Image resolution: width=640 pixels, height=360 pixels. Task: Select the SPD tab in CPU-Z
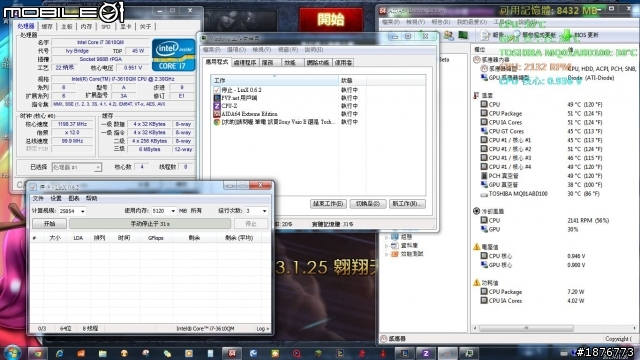(x=106, y=27)
